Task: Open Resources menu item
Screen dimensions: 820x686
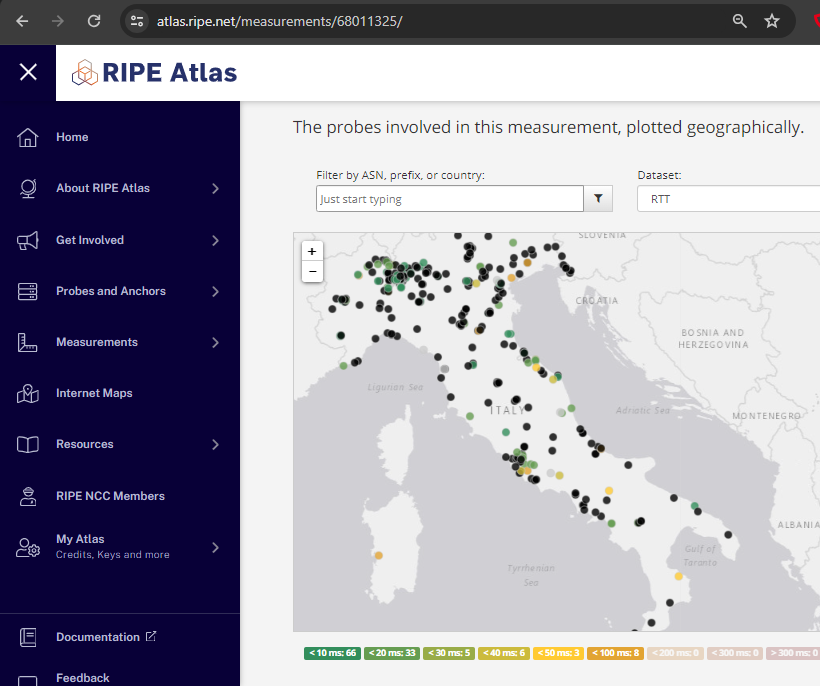Action: [x=85, y=444]
